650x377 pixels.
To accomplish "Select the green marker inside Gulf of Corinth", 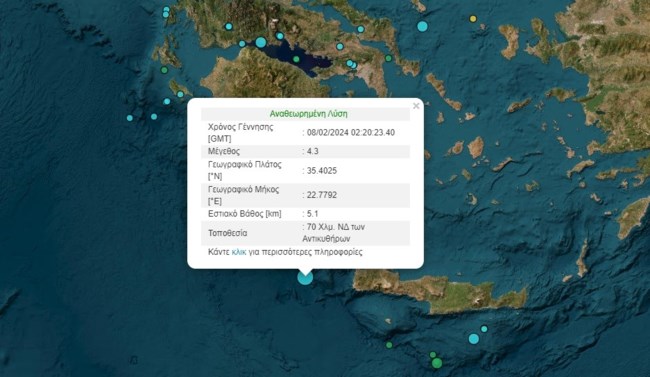I will tap(296, 59).
